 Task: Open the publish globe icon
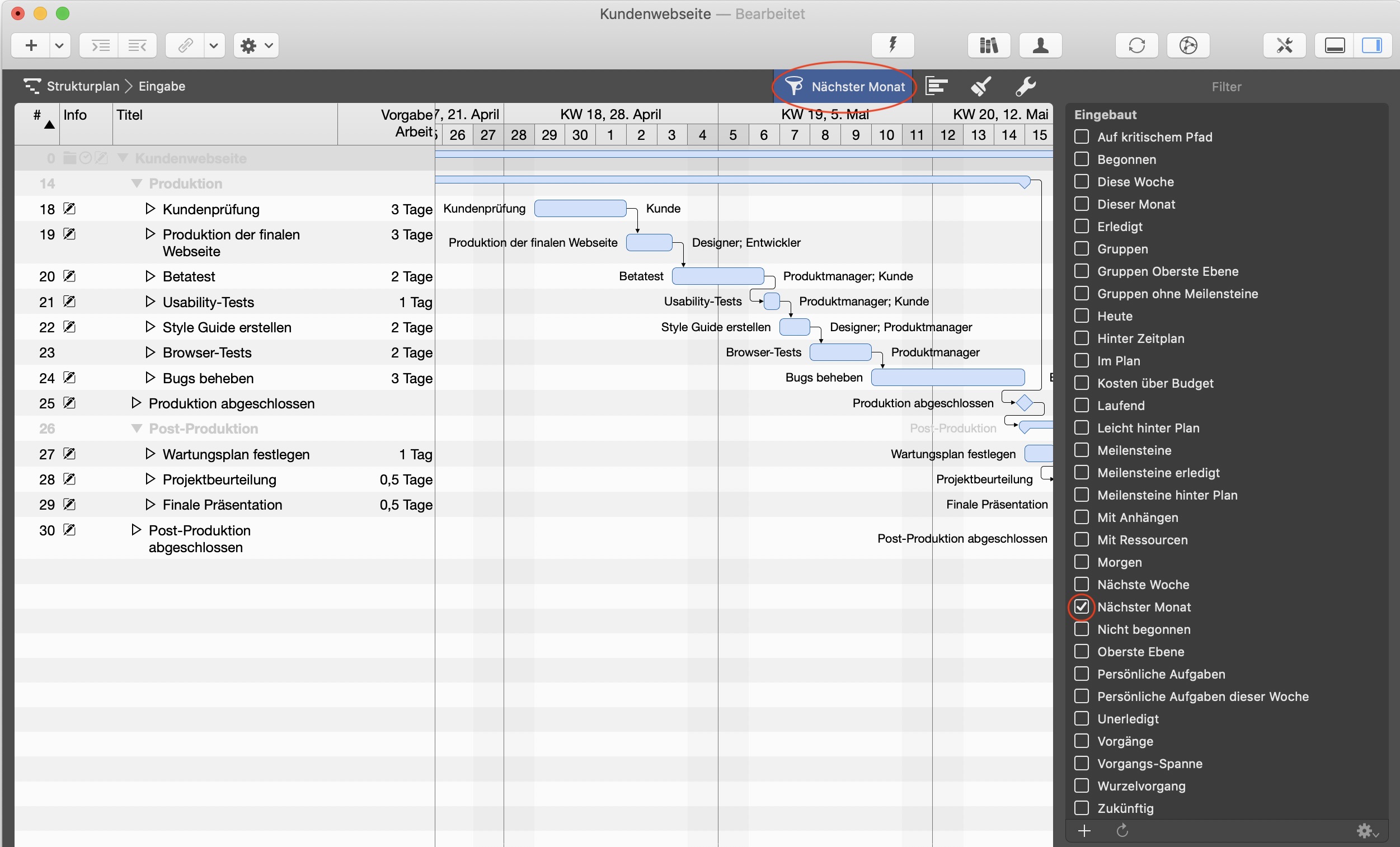click(1187, 45)
